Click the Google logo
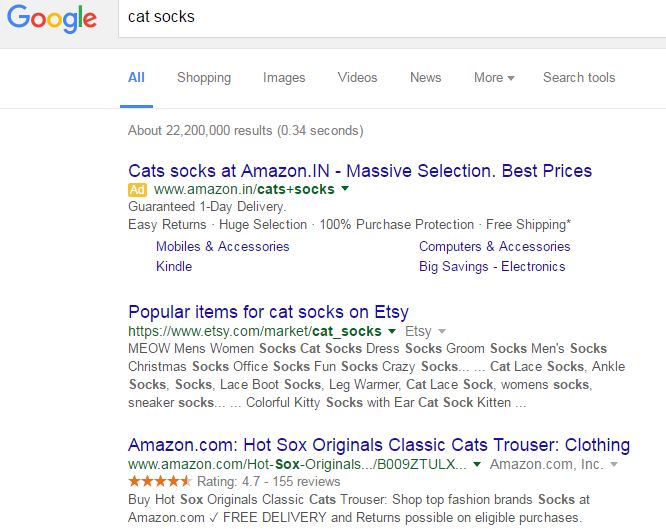This screenshot has height=529, width=666. 52,19
